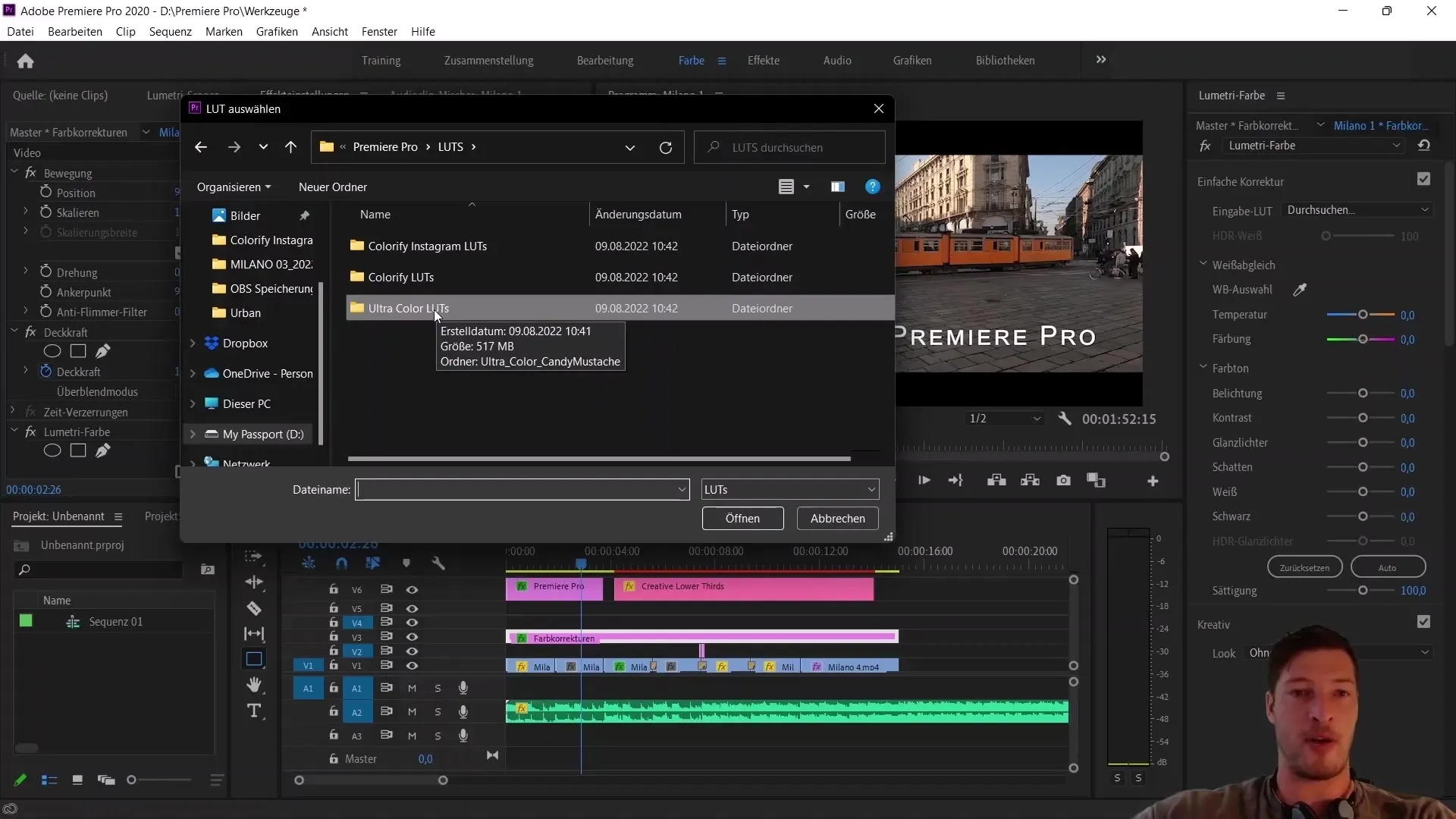Export frame with the camera icon

pos(1063,481)
